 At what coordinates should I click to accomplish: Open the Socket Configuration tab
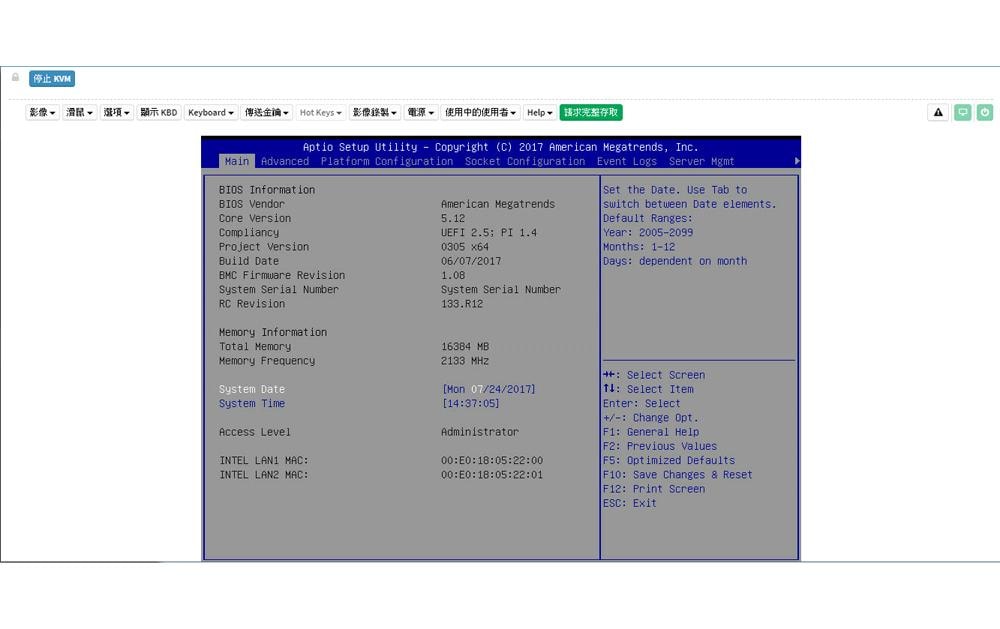tap(525, 161)
